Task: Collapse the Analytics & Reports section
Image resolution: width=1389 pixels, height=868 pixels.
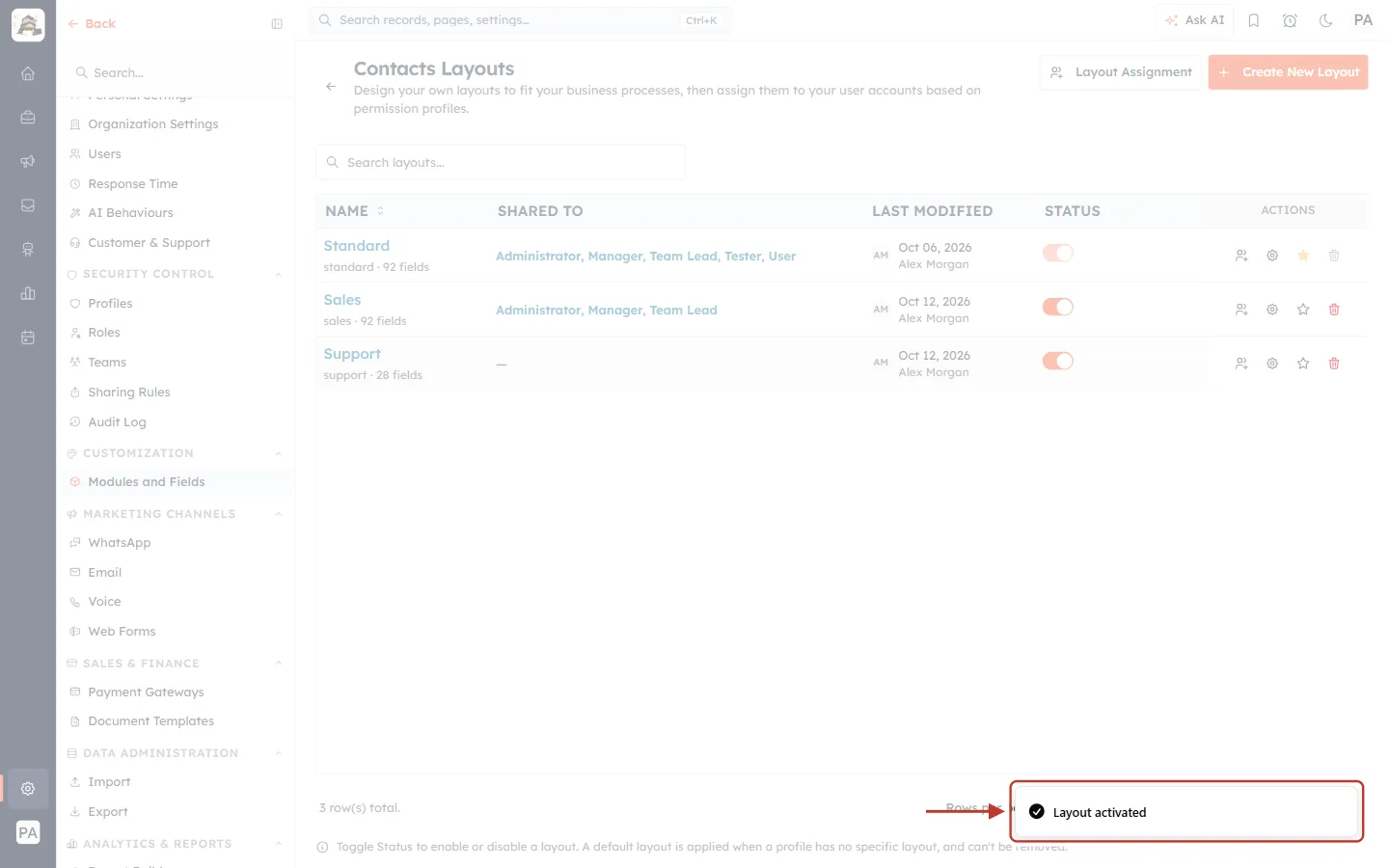Action: 279,844
